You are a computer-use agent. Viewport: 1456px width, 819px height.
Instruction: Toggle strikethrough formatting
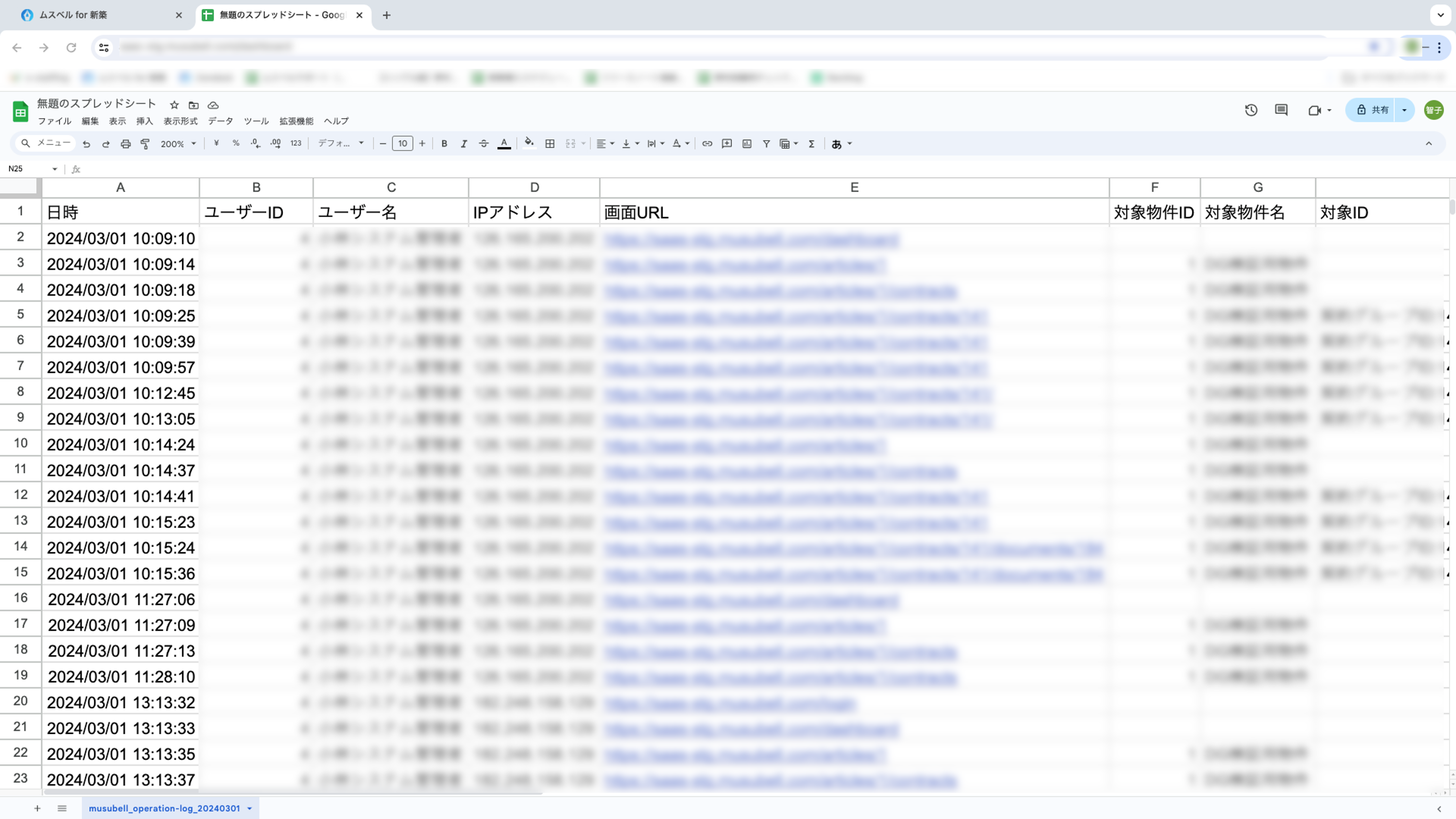click(x=483, y=144)
